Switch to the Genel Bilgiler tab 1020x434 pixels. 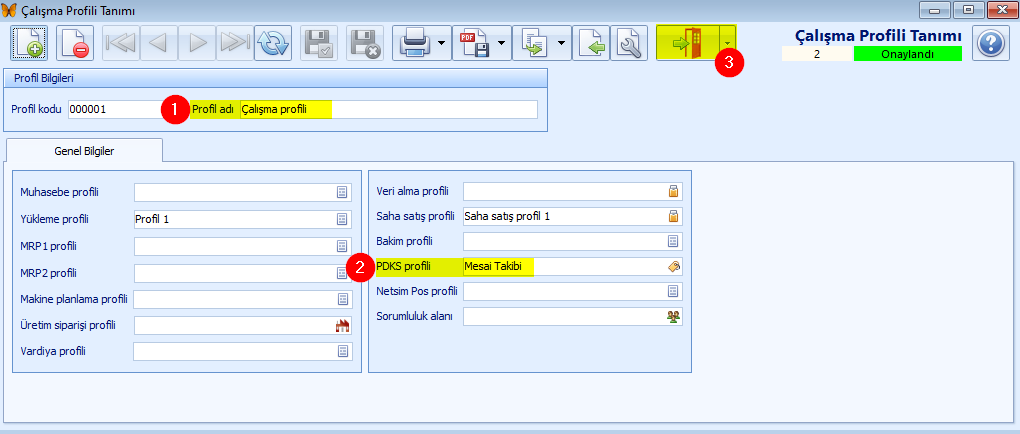coord(84,151)
